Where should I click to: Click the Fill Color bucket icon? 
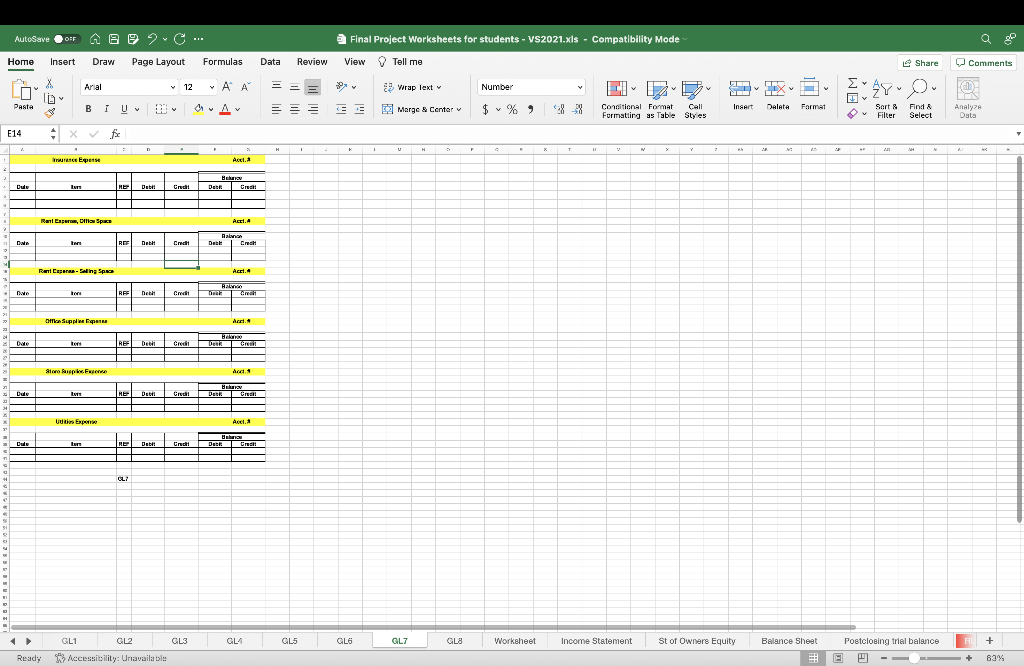click(x=199, y=109)
